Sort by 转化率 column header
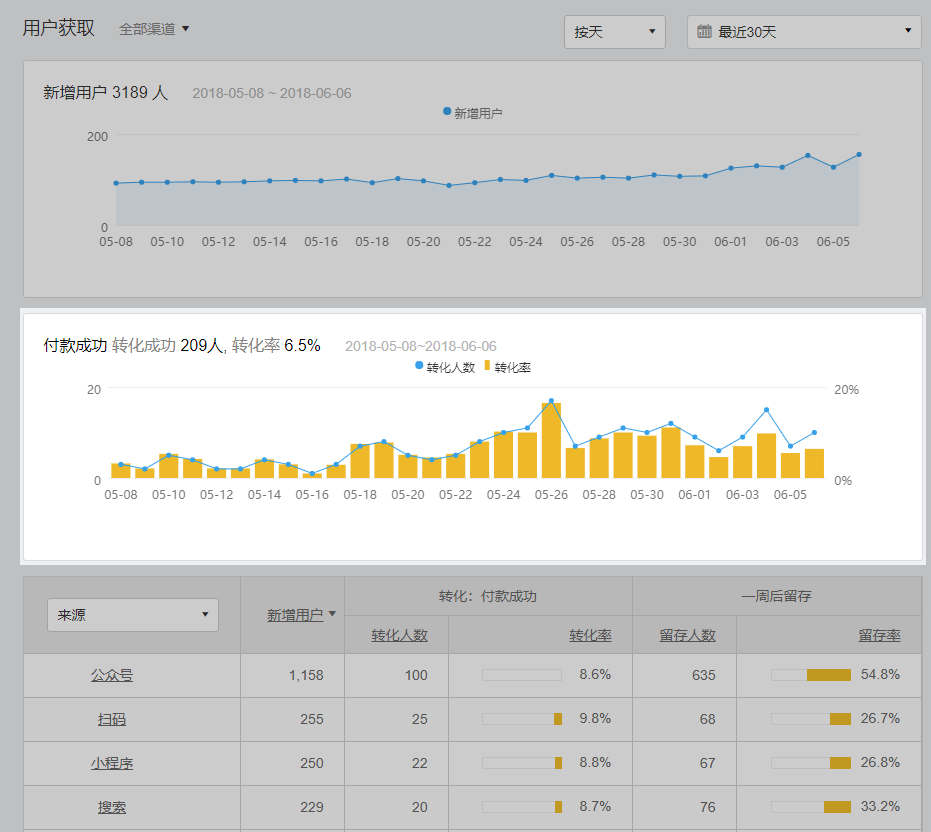 tap(590, 635)
